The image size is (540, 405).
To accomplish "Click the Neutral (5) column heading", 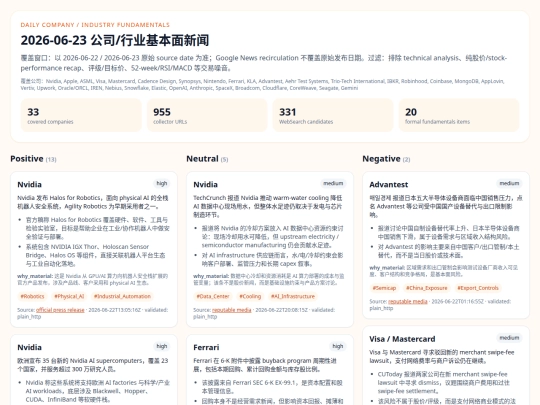I will [207, 159].
